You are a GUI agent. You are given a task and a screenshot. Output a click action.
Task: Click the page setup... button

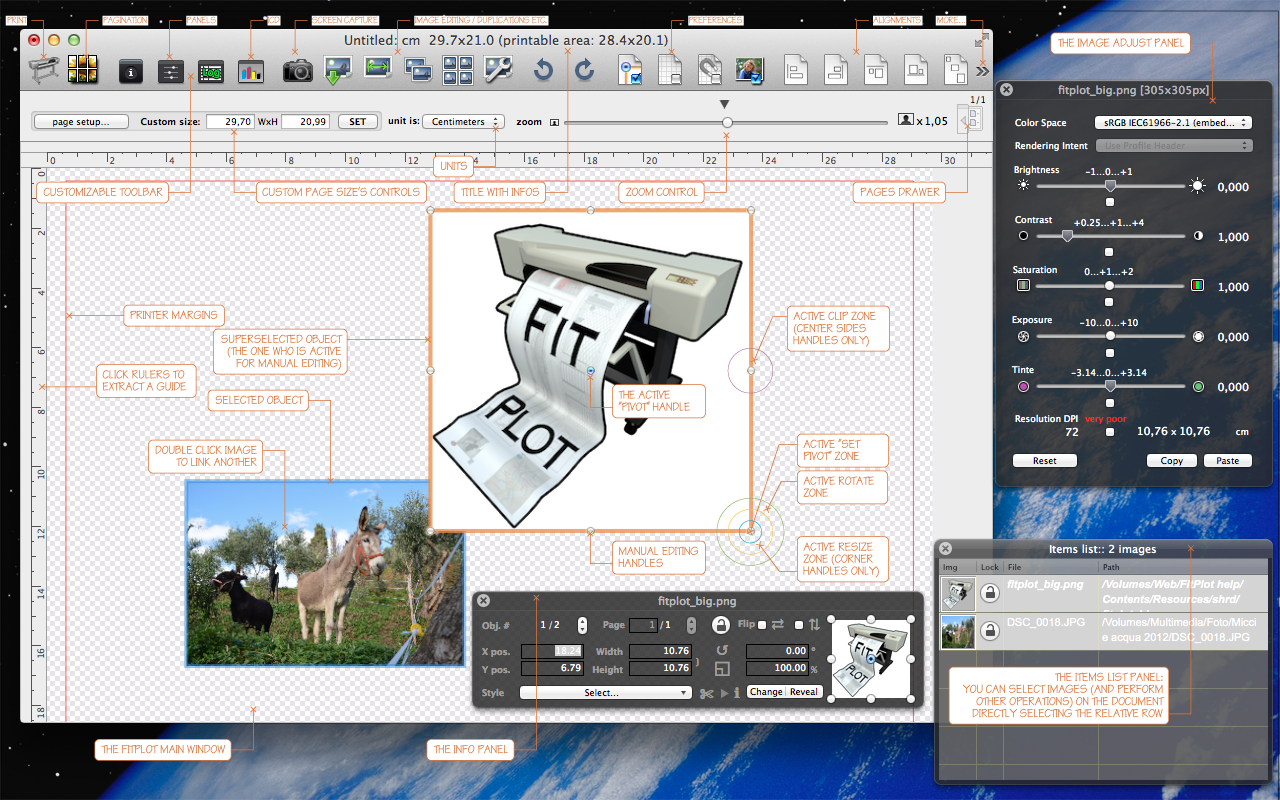81,122
